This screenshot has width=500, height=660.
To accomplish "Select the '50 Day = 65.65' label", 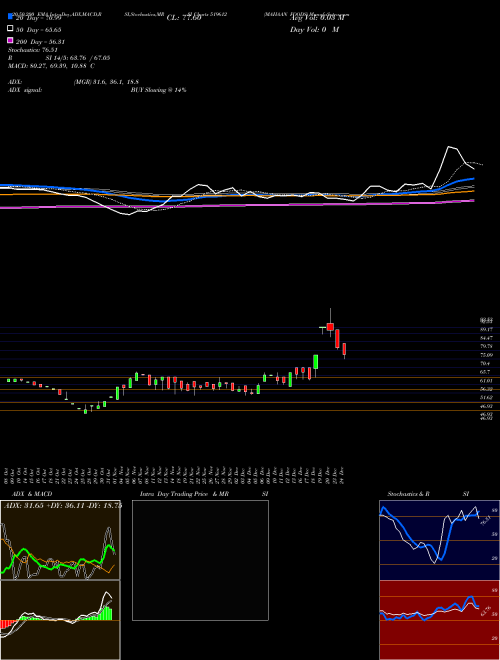I will (x=39, y=30).
